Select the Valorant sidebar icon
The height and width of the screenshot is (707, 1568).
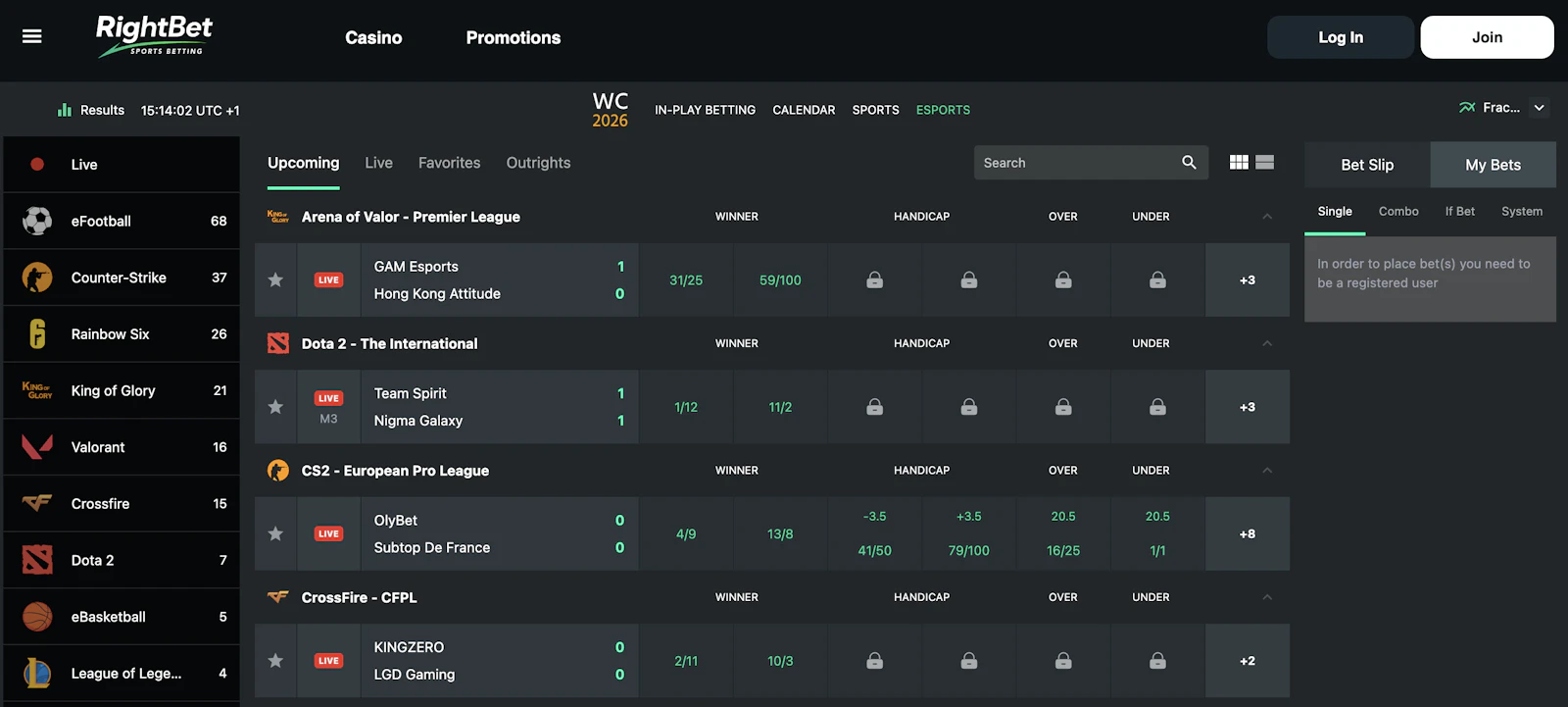click(x=37, y=447)
